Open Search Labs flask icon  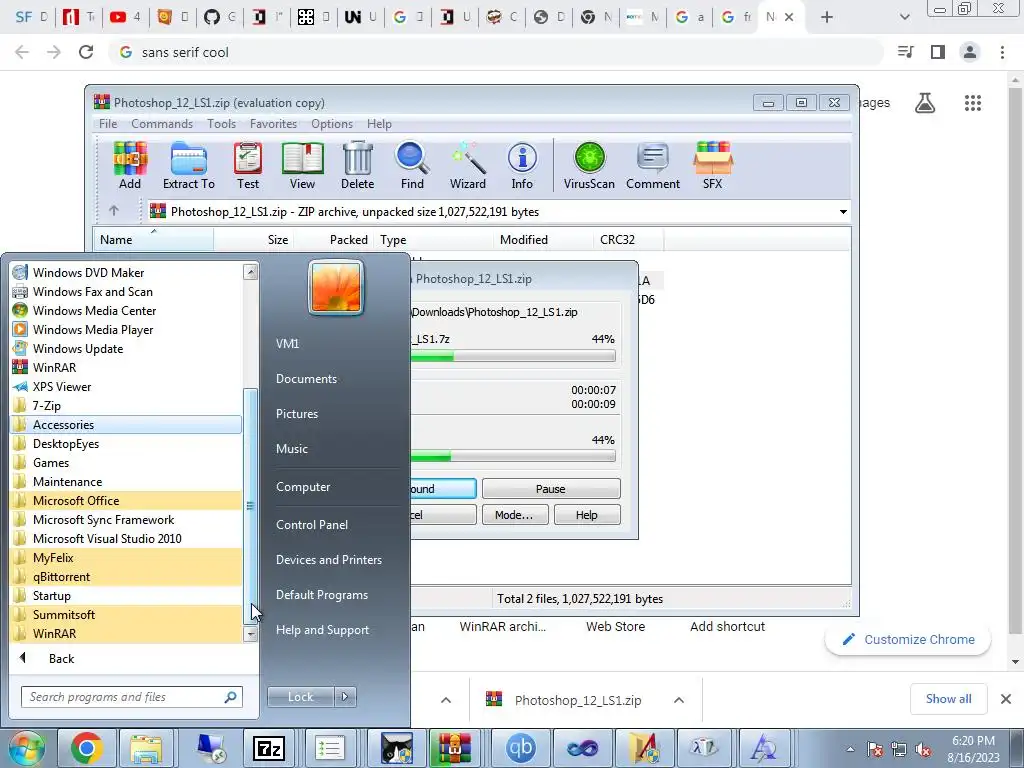coord(925,103)
